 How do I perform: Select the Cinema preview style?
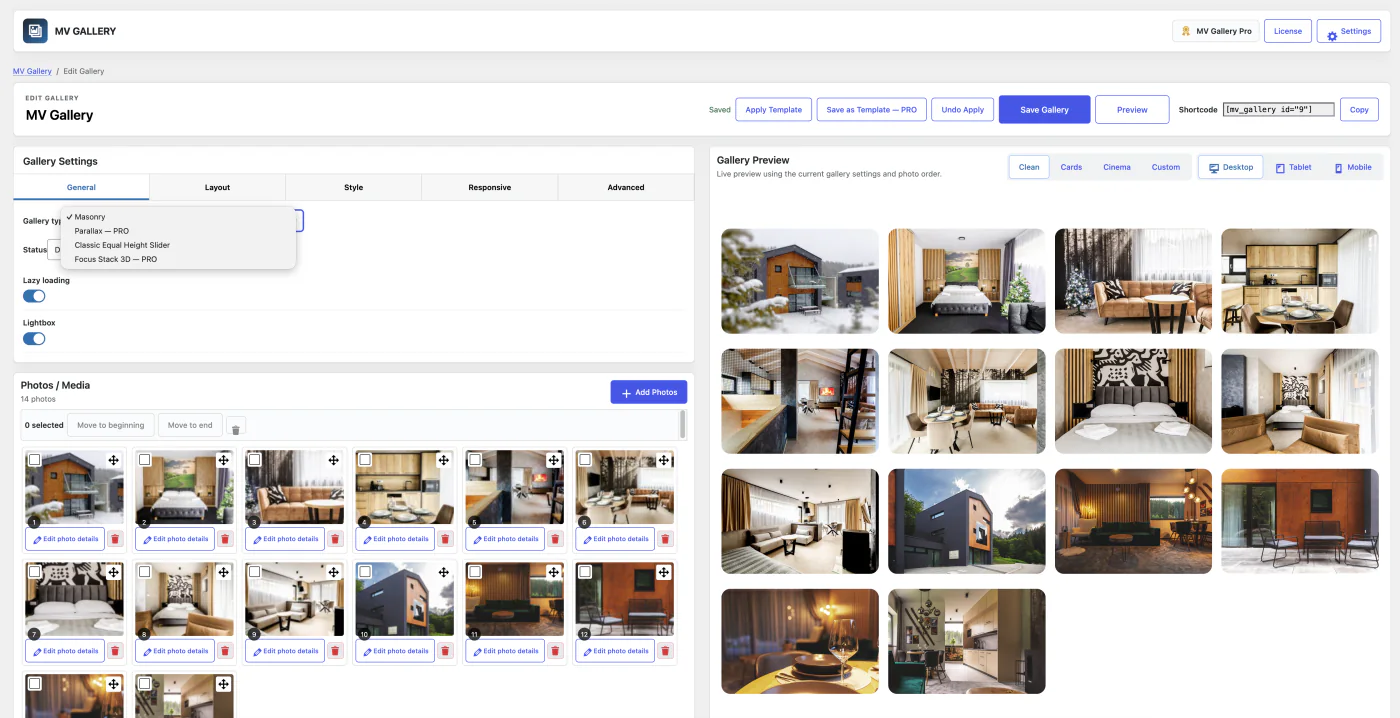(x=1117, y=167)
